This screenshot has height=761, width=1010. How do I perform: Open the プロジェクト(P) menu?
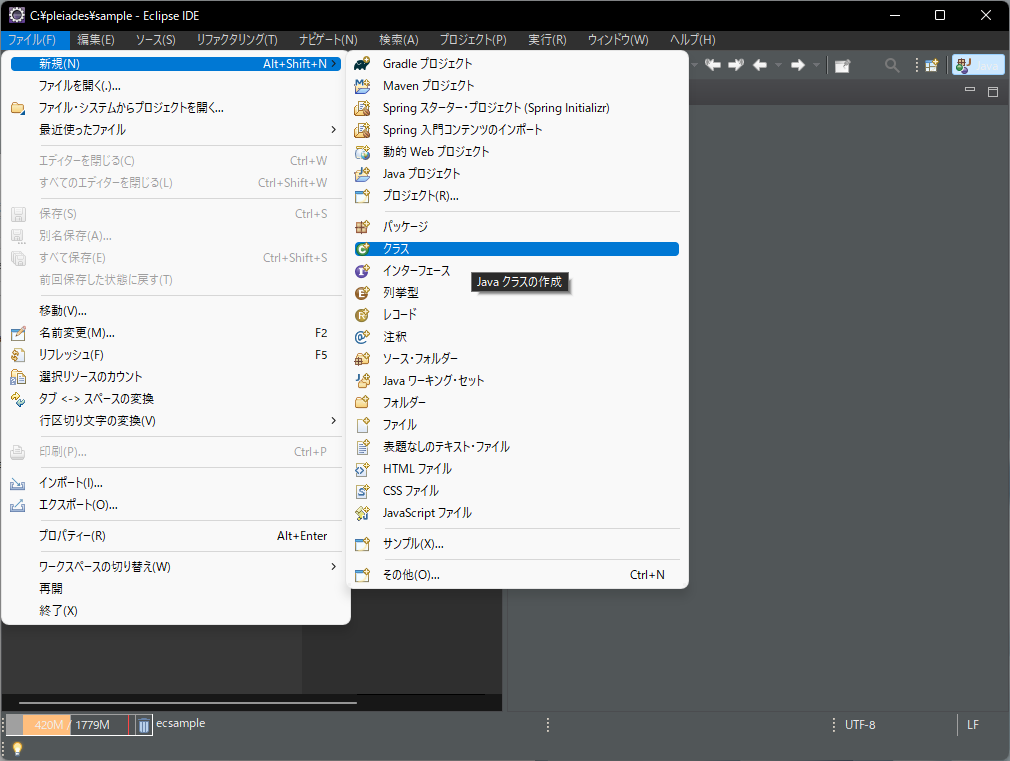tap(473, 40)
